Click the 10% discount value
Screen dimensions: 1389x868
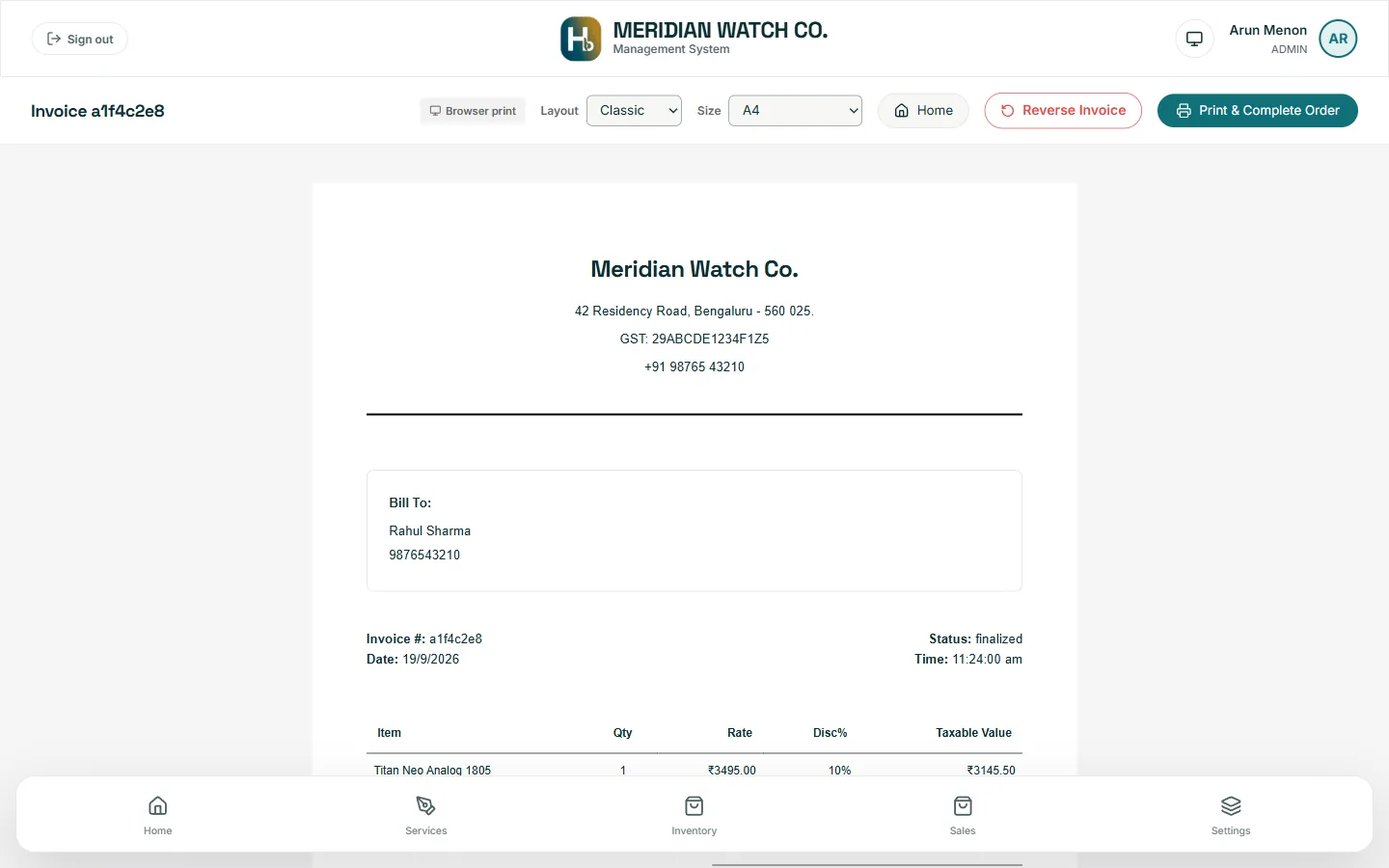[x=840, y=770]
